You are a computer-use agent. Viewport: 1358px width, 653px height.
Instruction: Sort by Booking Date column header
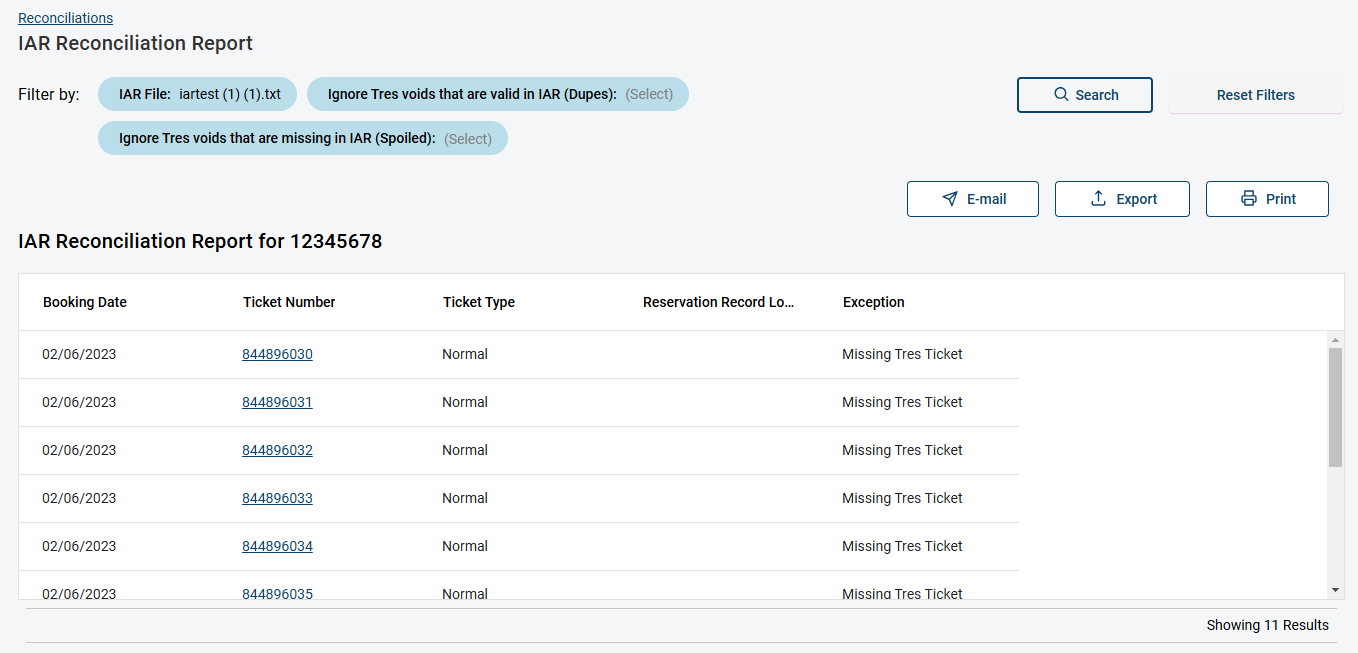[85, 302]
